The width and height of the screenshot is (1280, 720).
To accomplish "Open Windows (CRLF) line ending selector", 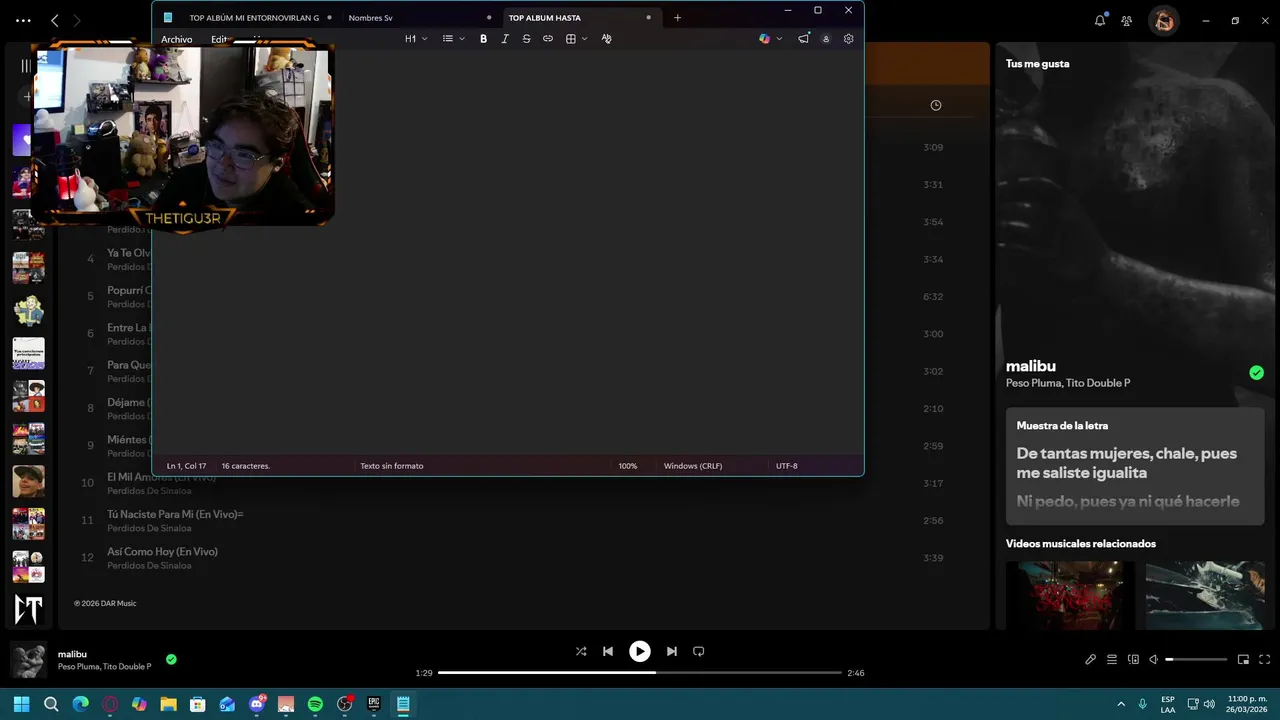I will coord(693,466).
